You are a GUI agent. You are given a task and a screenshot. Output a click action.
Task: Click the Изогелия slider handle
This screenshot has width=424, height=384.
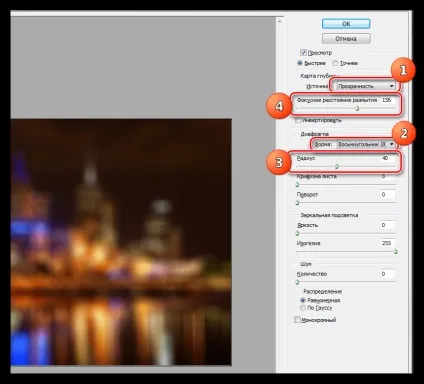point(396,252)
